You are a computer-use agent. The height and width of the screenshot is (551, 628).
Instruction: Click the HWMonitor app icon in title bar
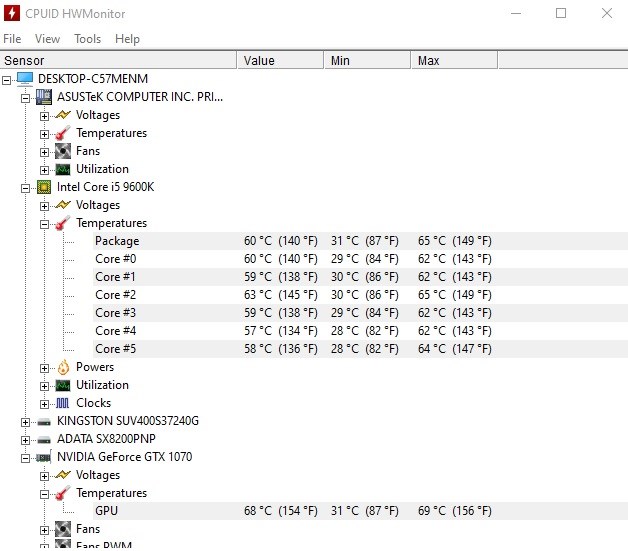pyautogui.click(x=12, y=13)
